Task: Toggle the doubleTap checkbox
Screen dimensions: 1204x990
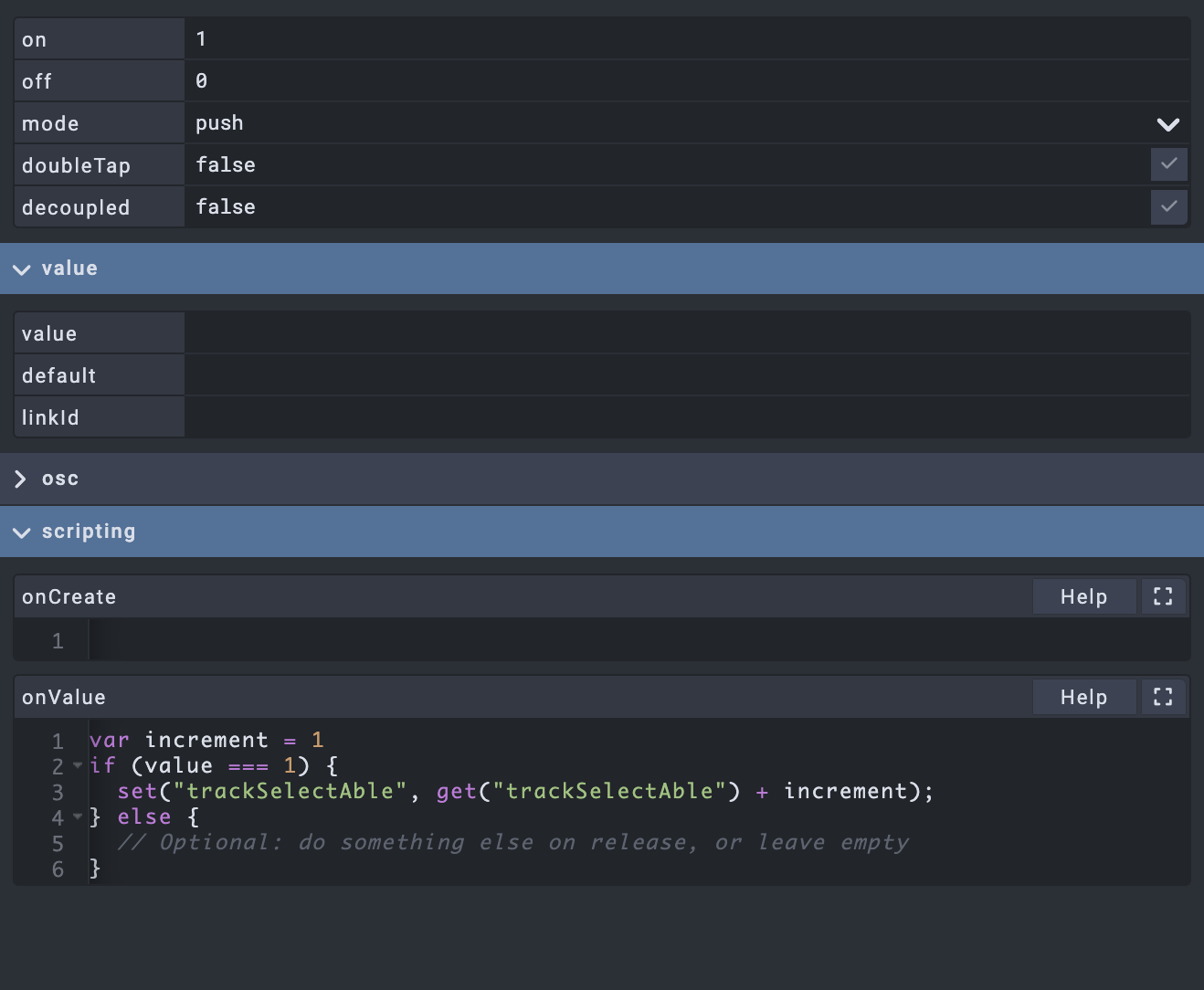Action: 1168,164
